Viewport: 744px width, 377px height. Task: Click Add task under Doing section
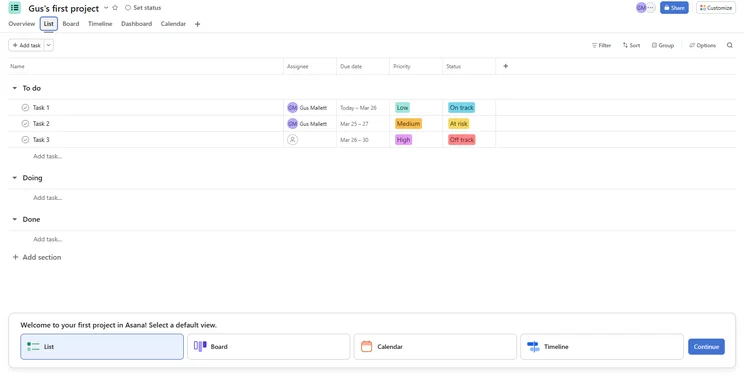[x=47, y=198]
